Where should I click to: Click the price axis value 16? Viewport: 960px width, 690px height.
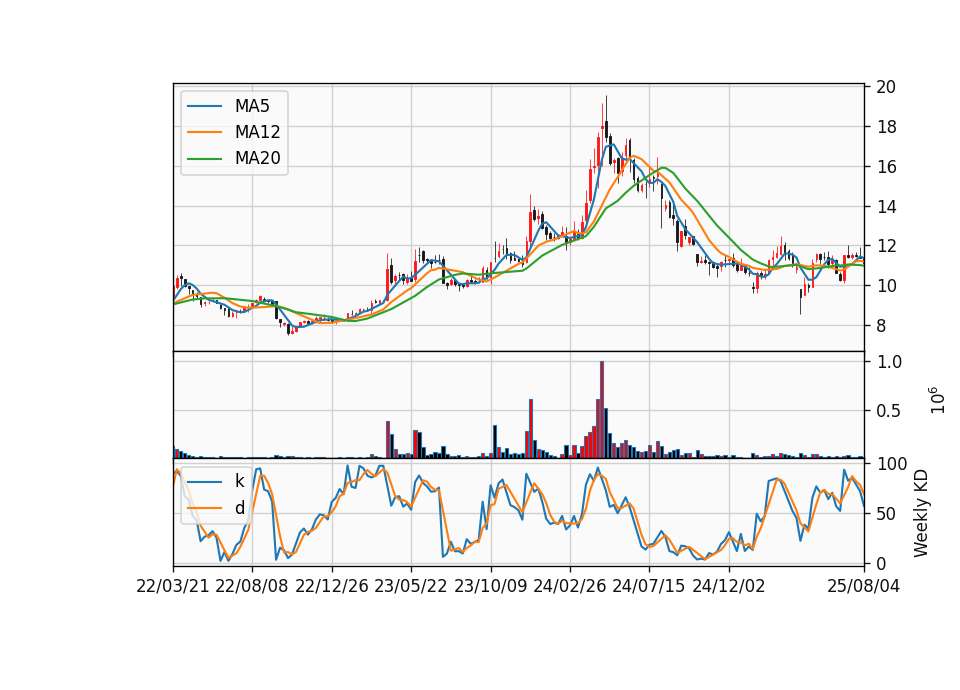[x=885, y=167]
